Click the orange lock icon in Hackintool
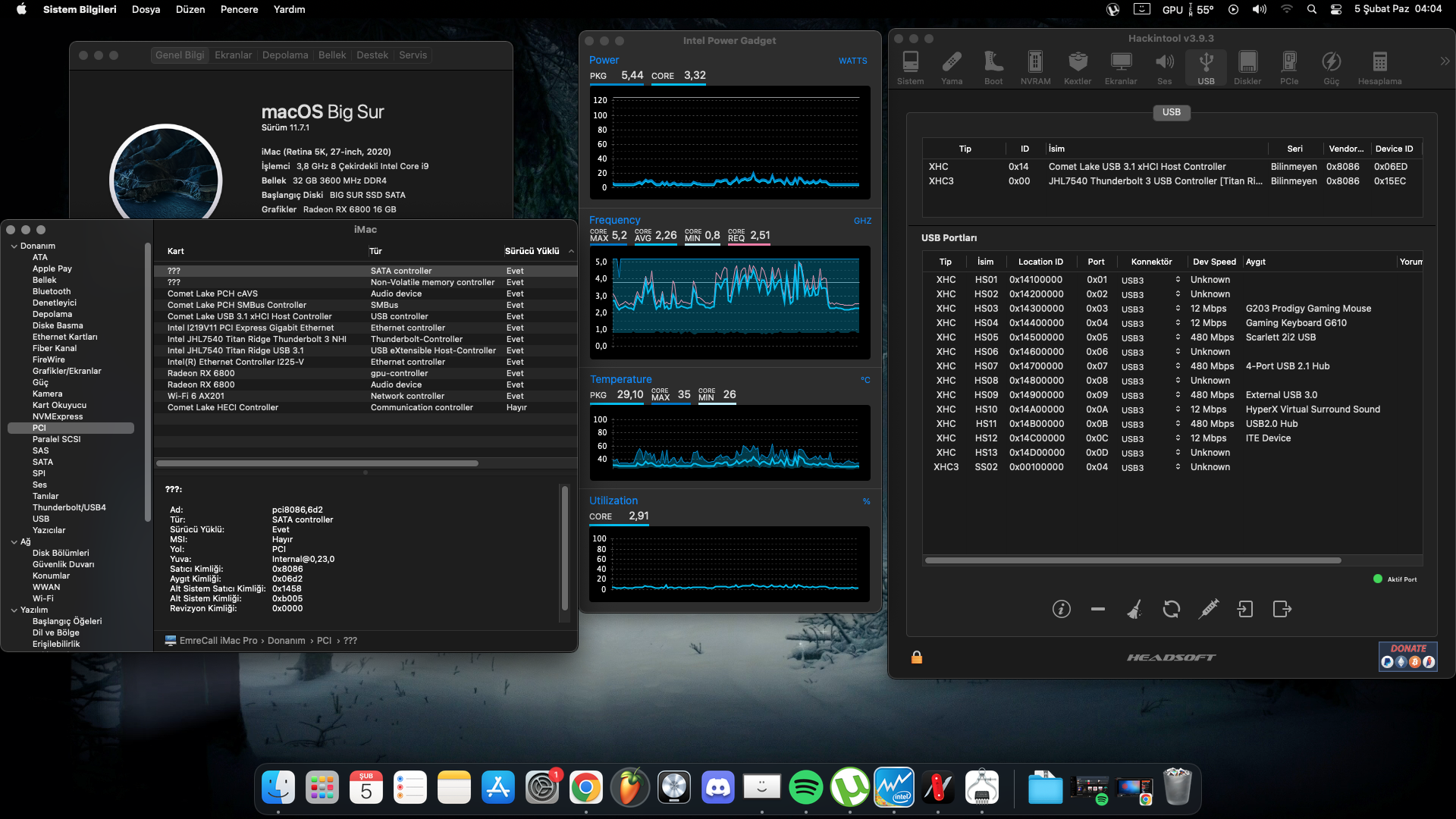Viewport: 1456px width, 819px height. [916, 657]
